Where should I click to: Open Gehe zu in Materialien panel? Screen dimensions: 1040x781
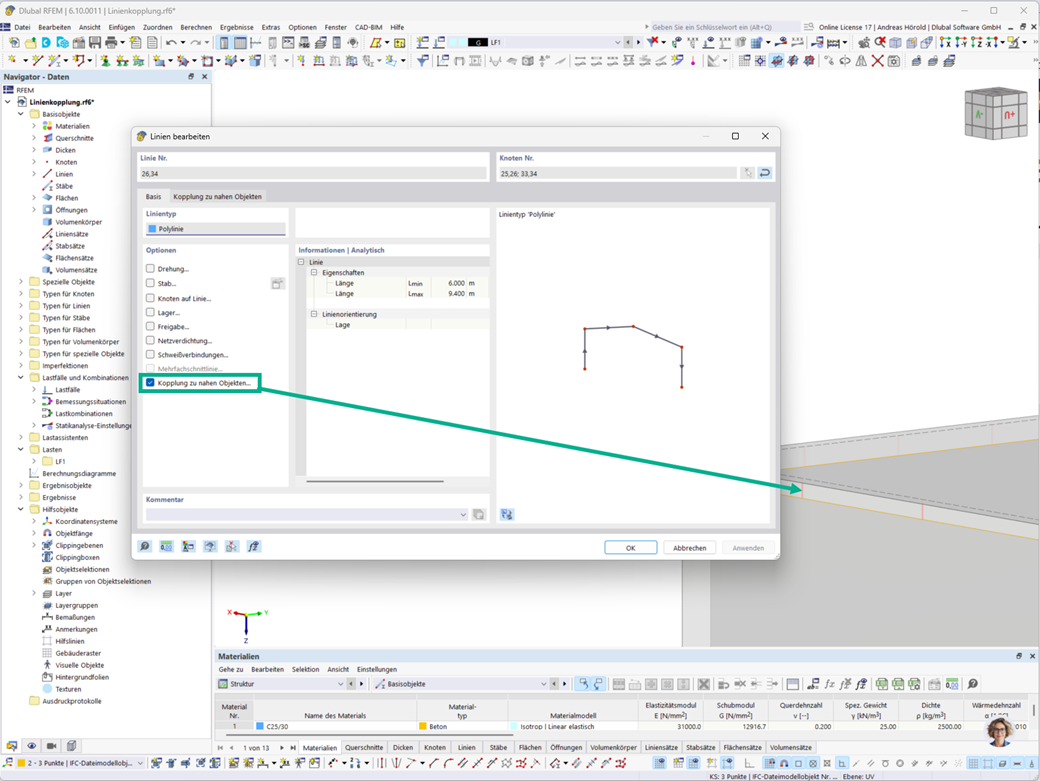pyautogui.click(x=231, y=669)
